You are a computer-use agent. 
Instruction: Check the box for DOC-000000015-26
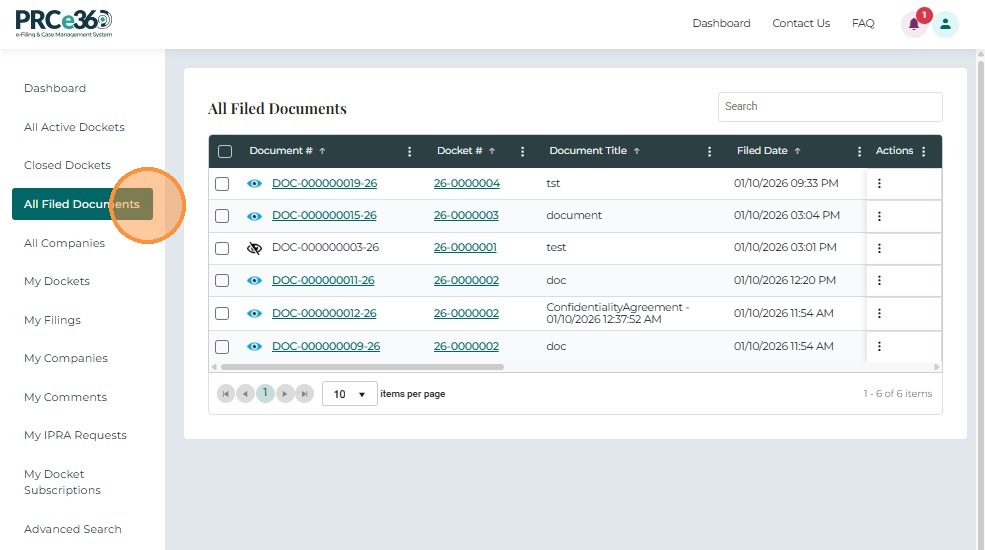point(222,216)
